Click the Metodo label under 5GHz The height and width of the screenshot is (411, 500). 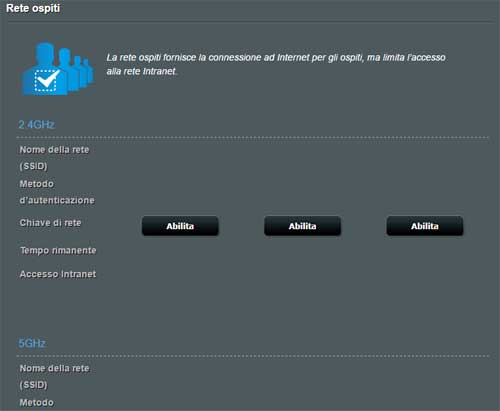pos(36,403)
